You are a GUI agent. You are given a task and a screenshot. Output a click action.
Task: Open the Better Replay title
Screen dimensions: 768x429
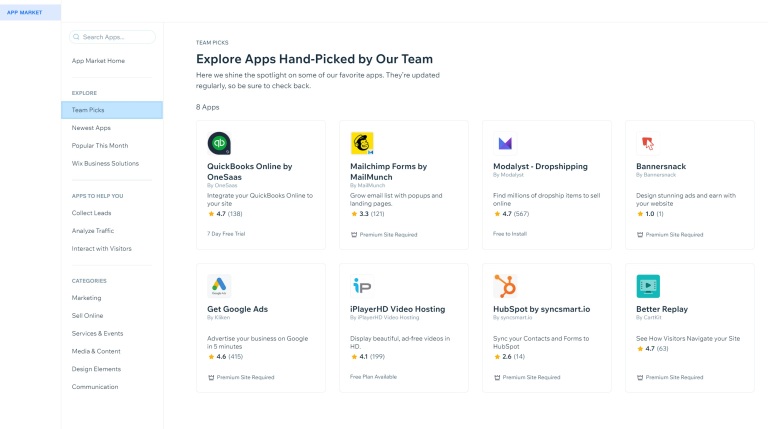tap(662, 309)
